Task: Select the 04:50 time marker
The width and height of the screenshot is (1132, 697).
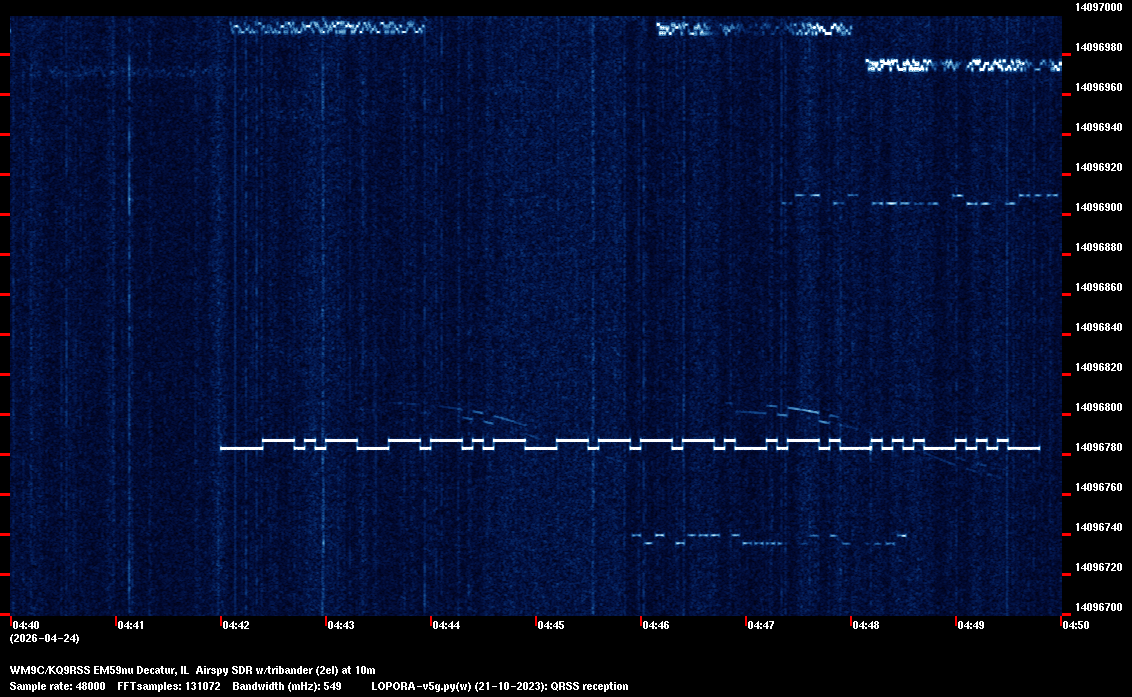Action: coord(1076,625)
